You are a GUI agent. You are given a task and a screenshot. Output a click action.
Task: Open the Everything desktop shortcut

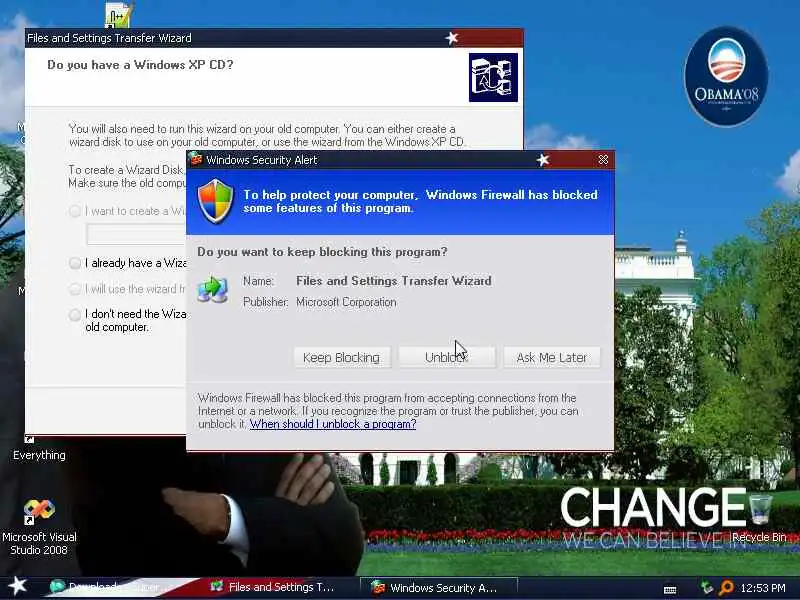point(39,449)
